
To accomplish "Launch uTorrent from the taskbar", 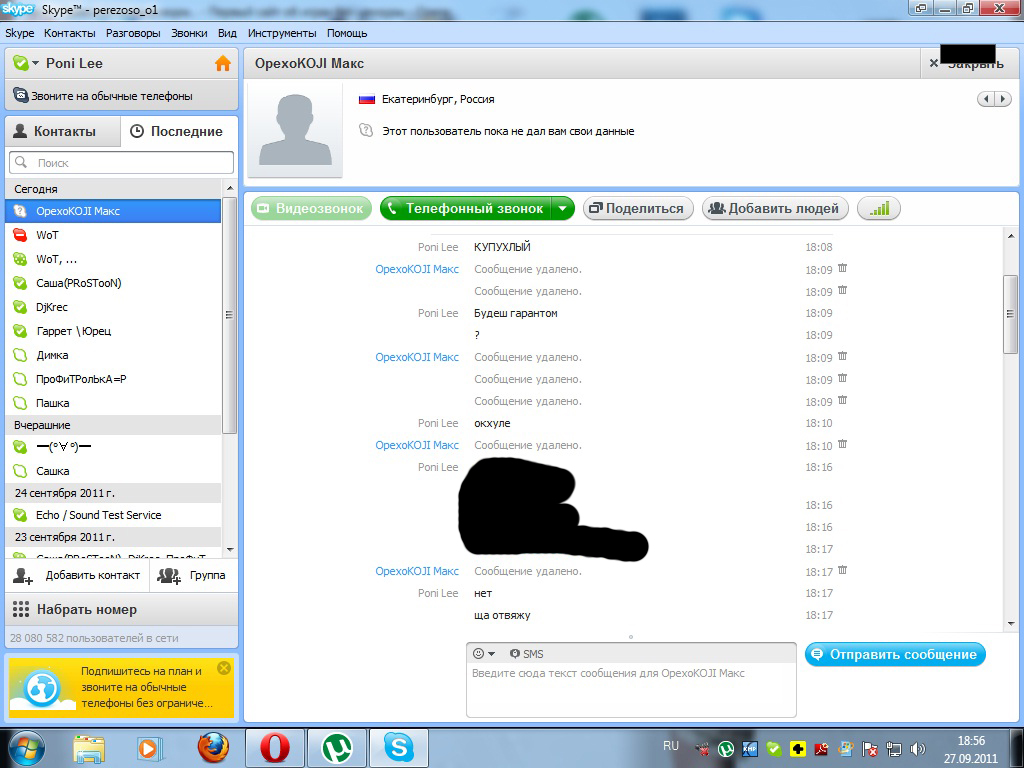I will coord(337,747).
